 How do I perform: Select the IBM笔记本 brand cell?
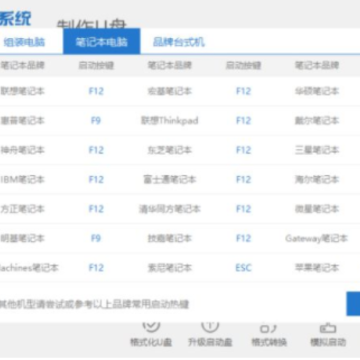22,179
